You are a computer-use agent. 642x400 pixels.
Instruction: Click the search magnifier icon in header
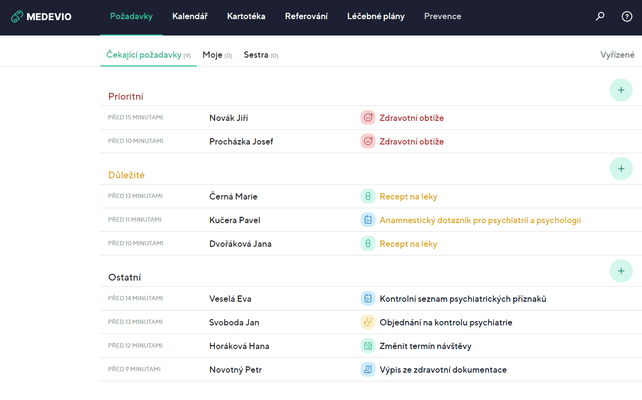(600, 17)
